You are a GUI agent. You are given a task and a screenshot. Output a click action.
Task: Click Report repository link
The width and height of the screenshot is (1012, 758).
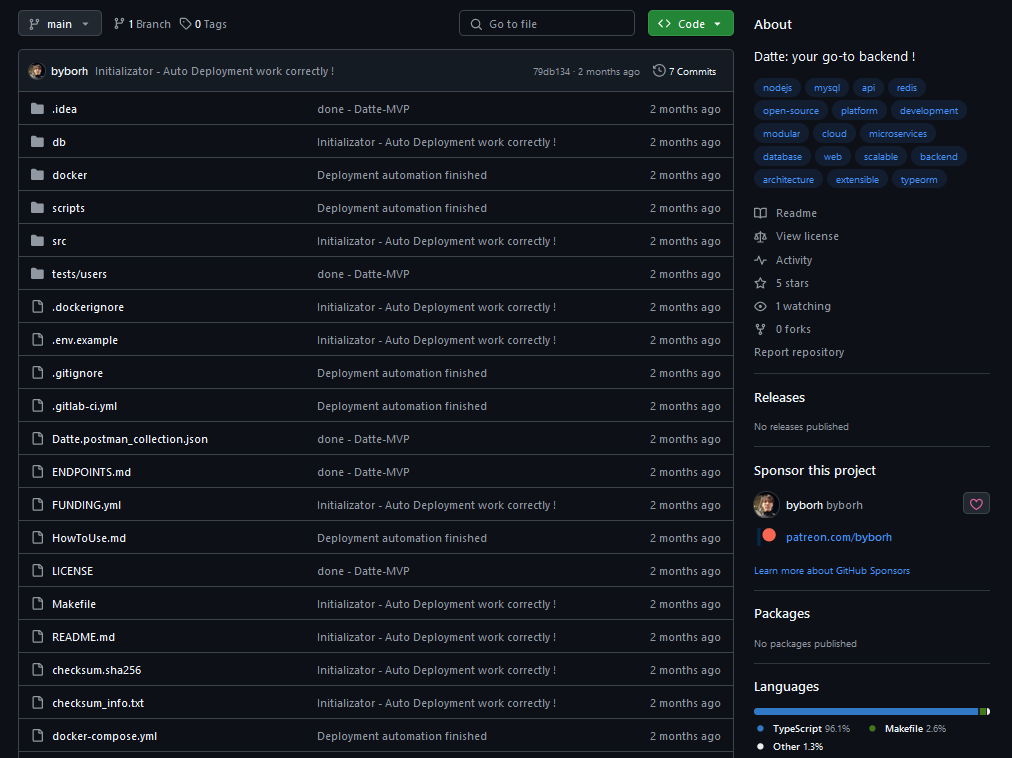[x=798, y=352]
